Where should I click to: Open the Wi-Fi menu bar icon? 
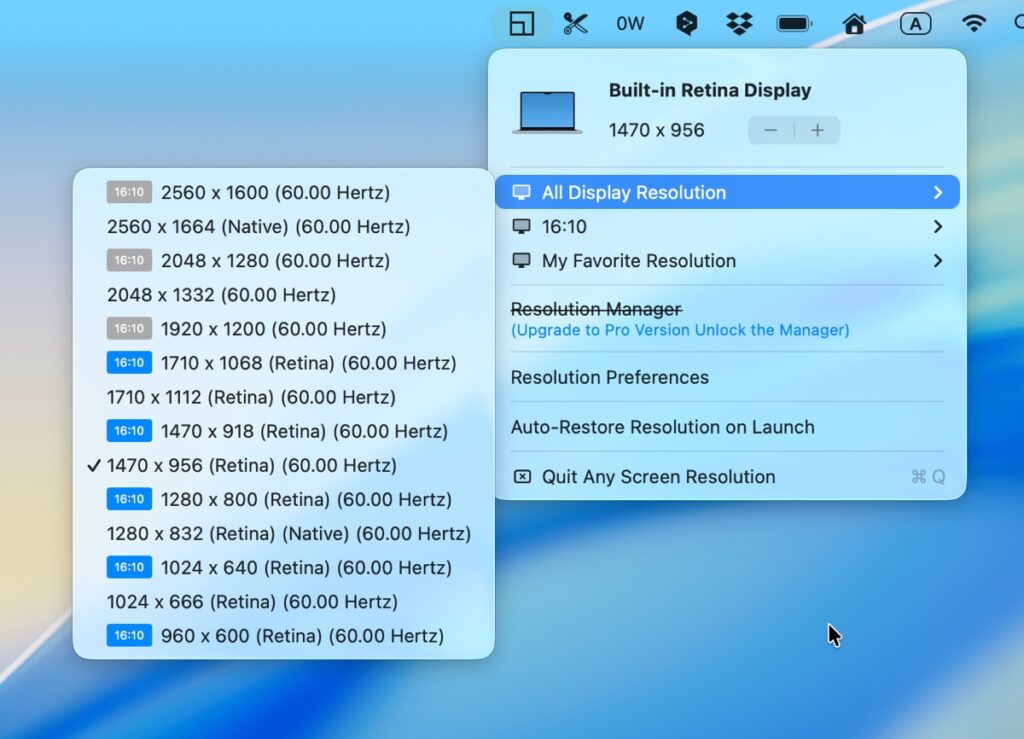tap(972, 23)
